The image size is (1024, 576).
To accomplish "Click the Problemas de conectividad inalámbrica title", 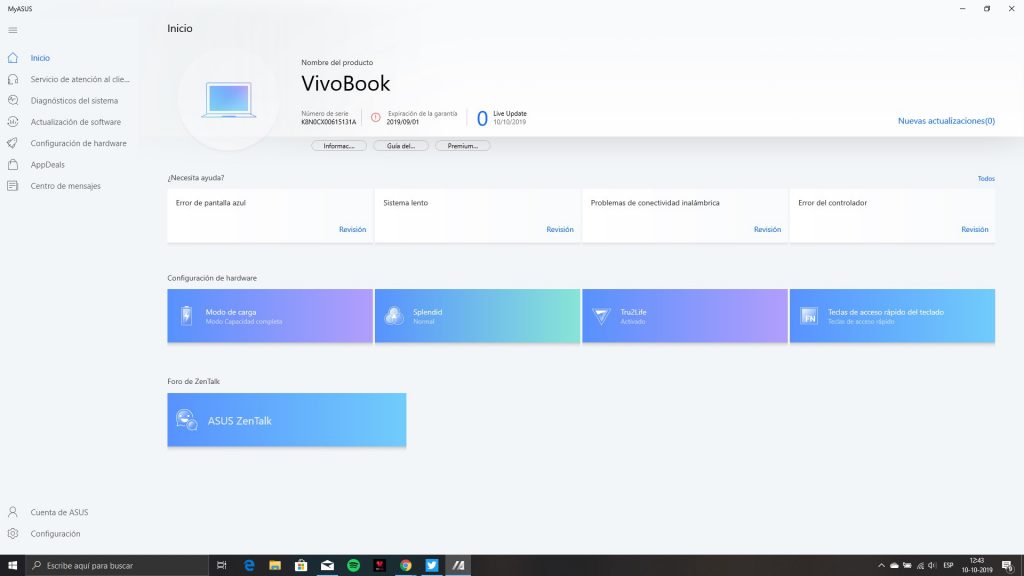I will pyautogui.click(x=655, y=203).
